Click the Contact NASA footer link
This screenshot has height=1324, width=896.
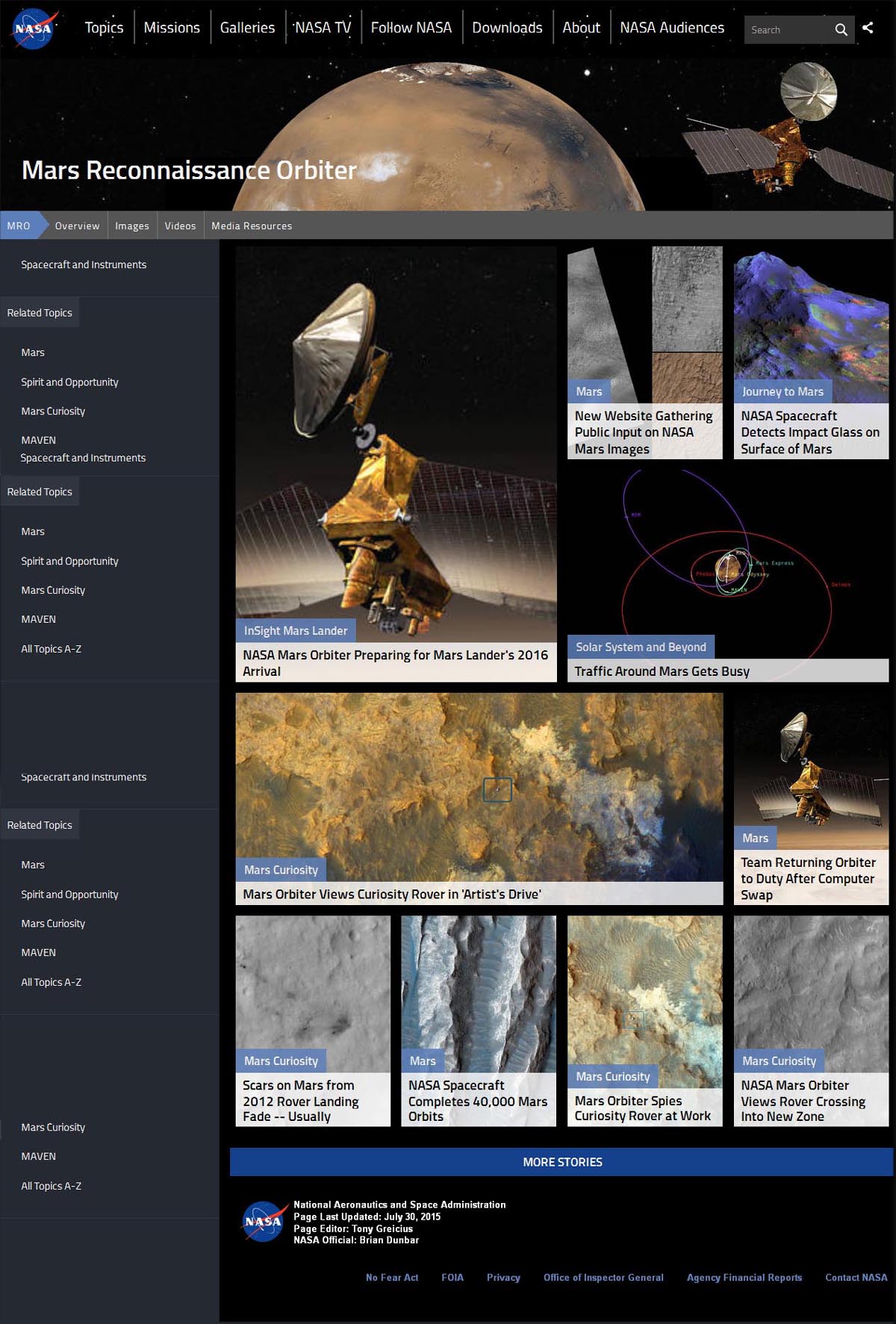856,1278
